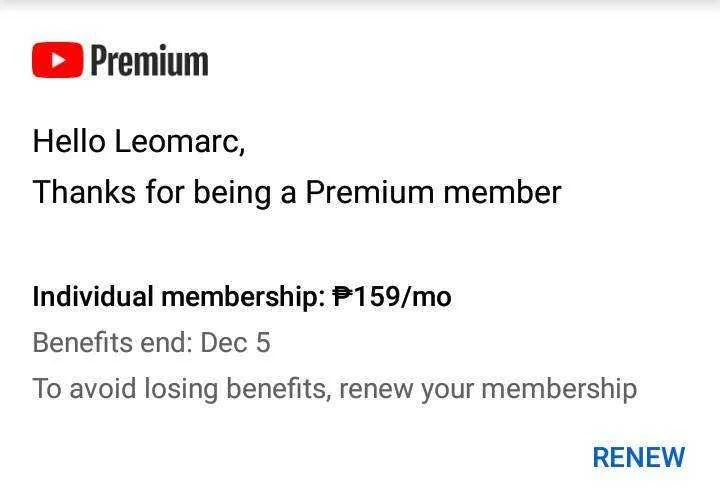Click the Premium wordmark beside the logo
Viewport: 720px width, 503px height.
click(x=149, y=60)
